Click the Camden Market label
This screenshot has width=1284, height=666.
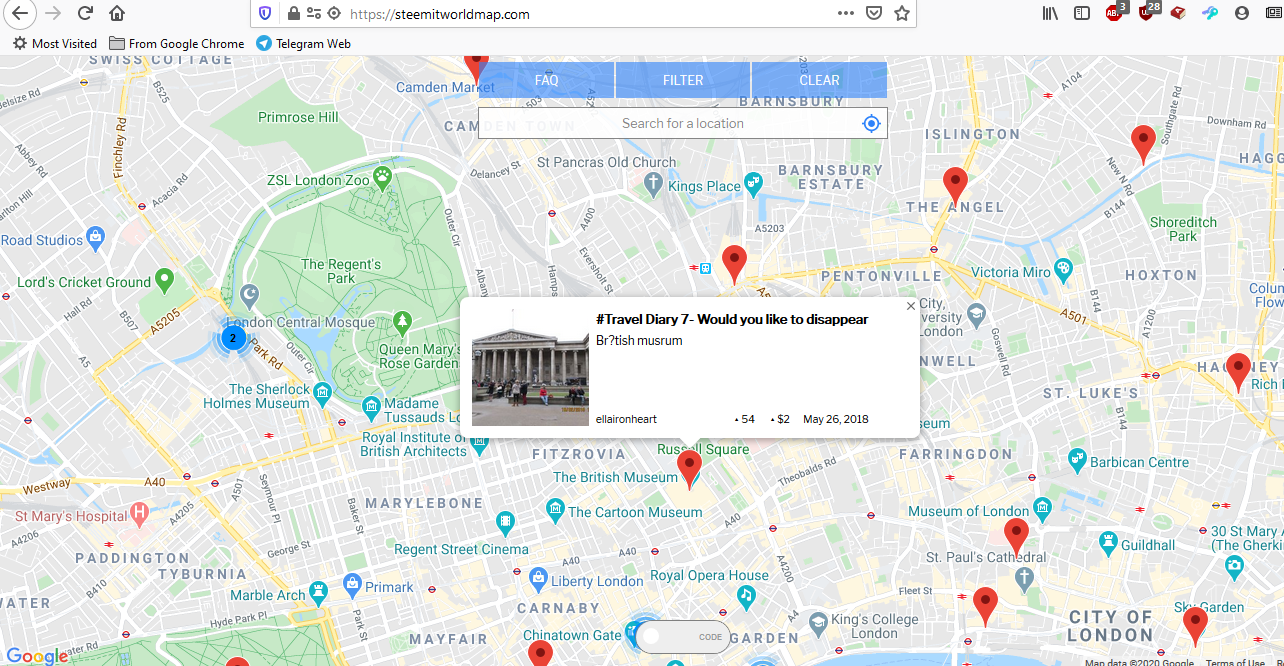(x=445, y=87)
